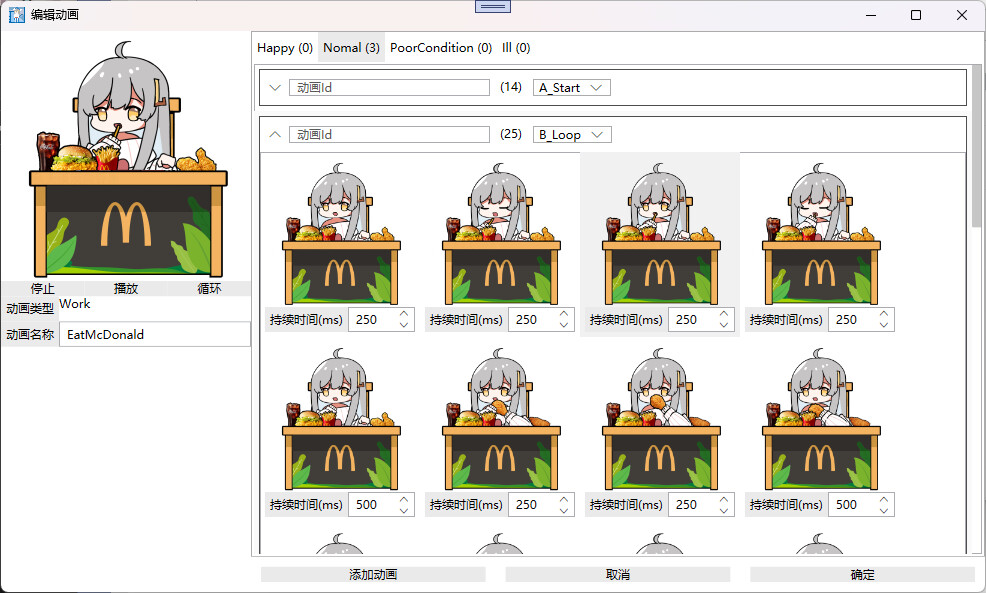986x593 pixels.
Task: Click the "Work" animation type text
Action: (x=75, y=304)
